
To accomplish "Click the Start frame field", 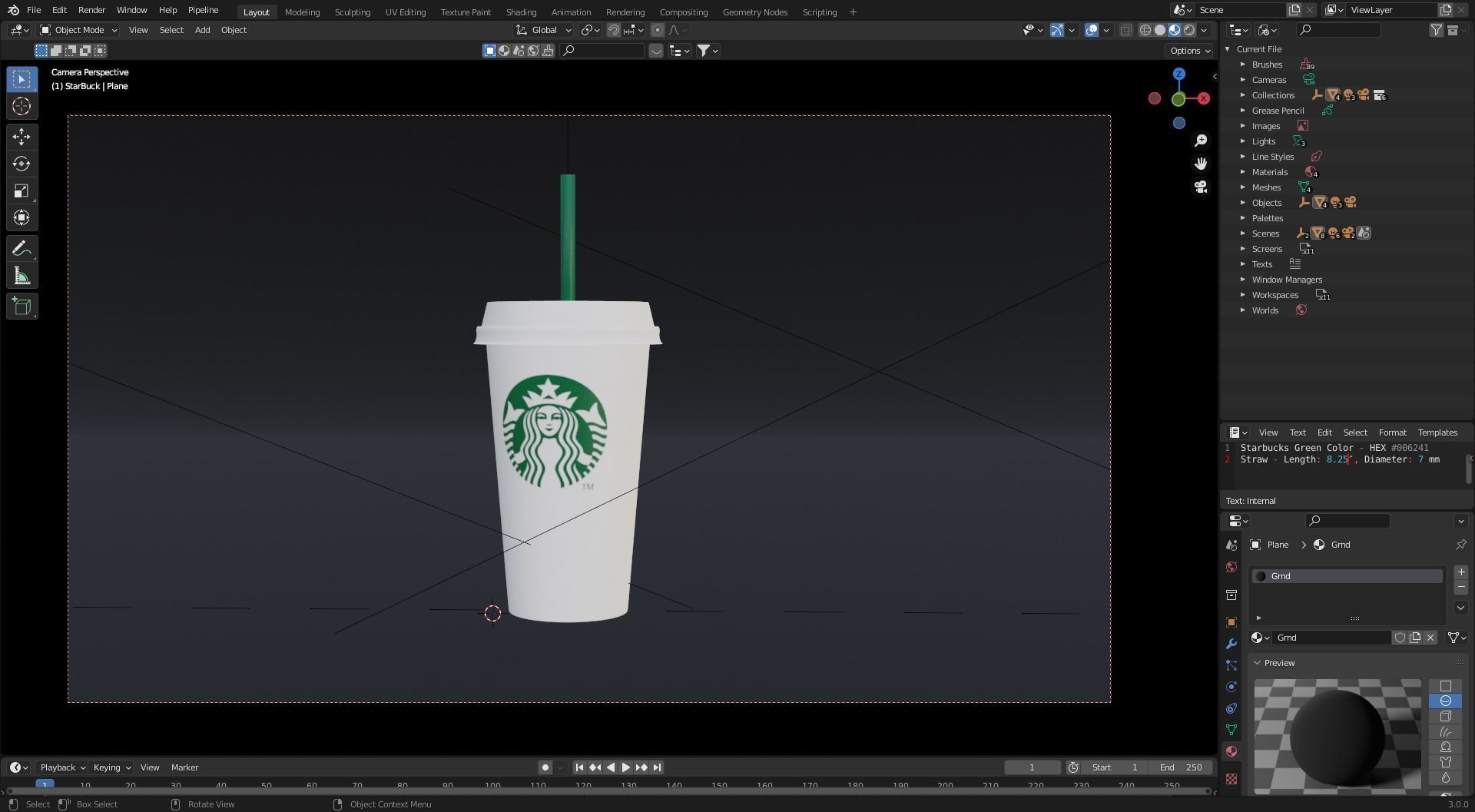I will click(1115, 767).
